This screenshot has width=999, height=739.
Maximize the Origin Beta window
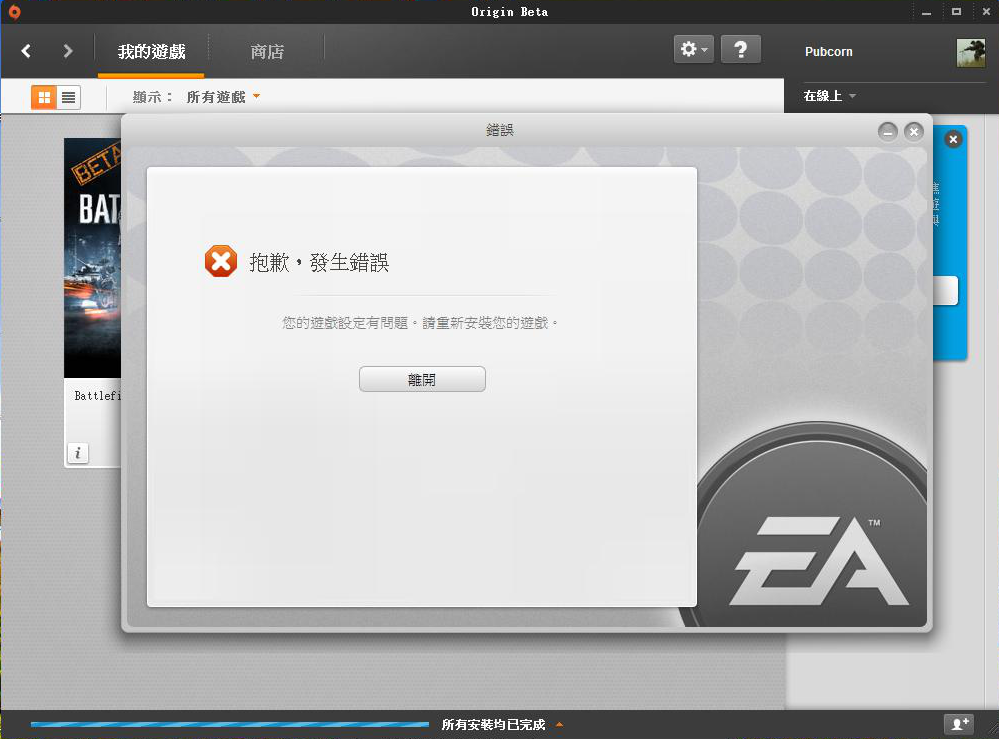(956, 12)
